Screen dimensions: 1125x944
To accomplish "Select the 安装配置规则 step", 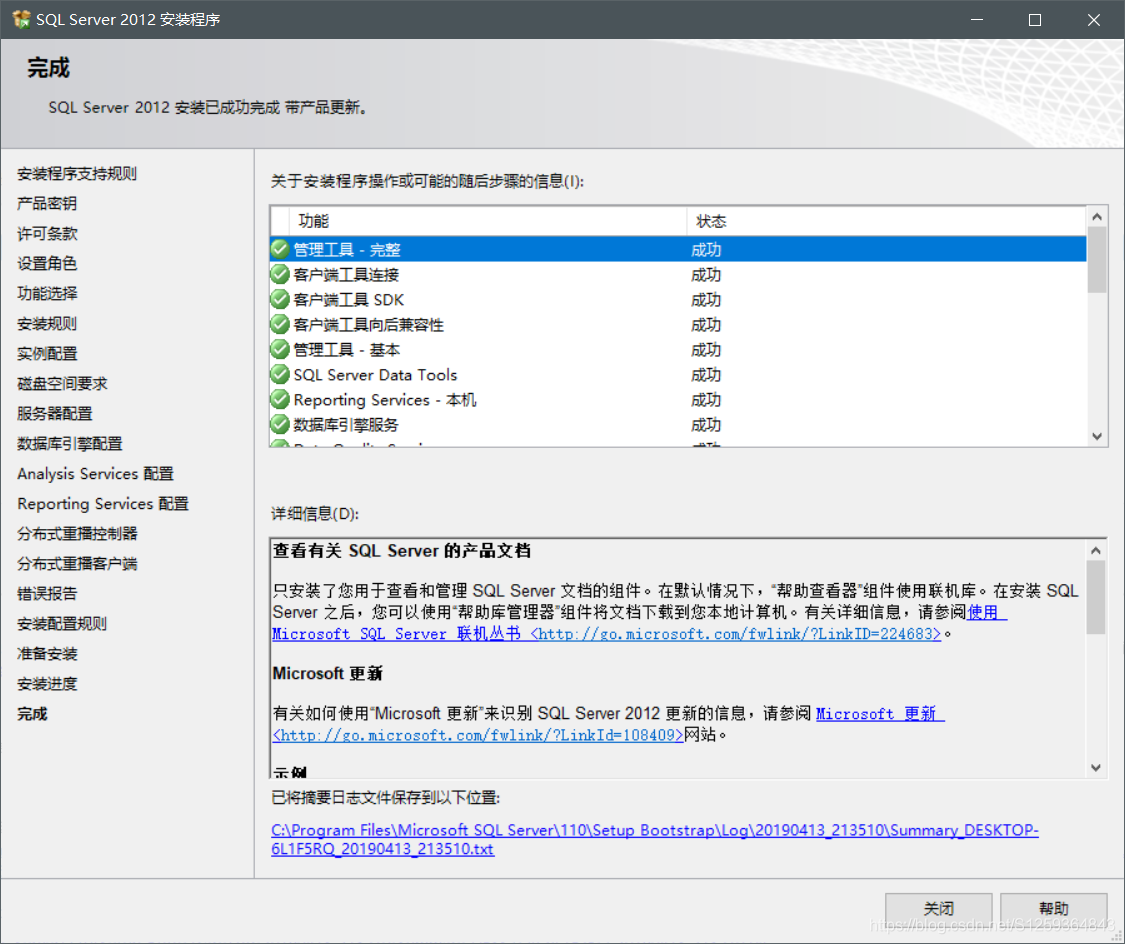I will (62, 624).
